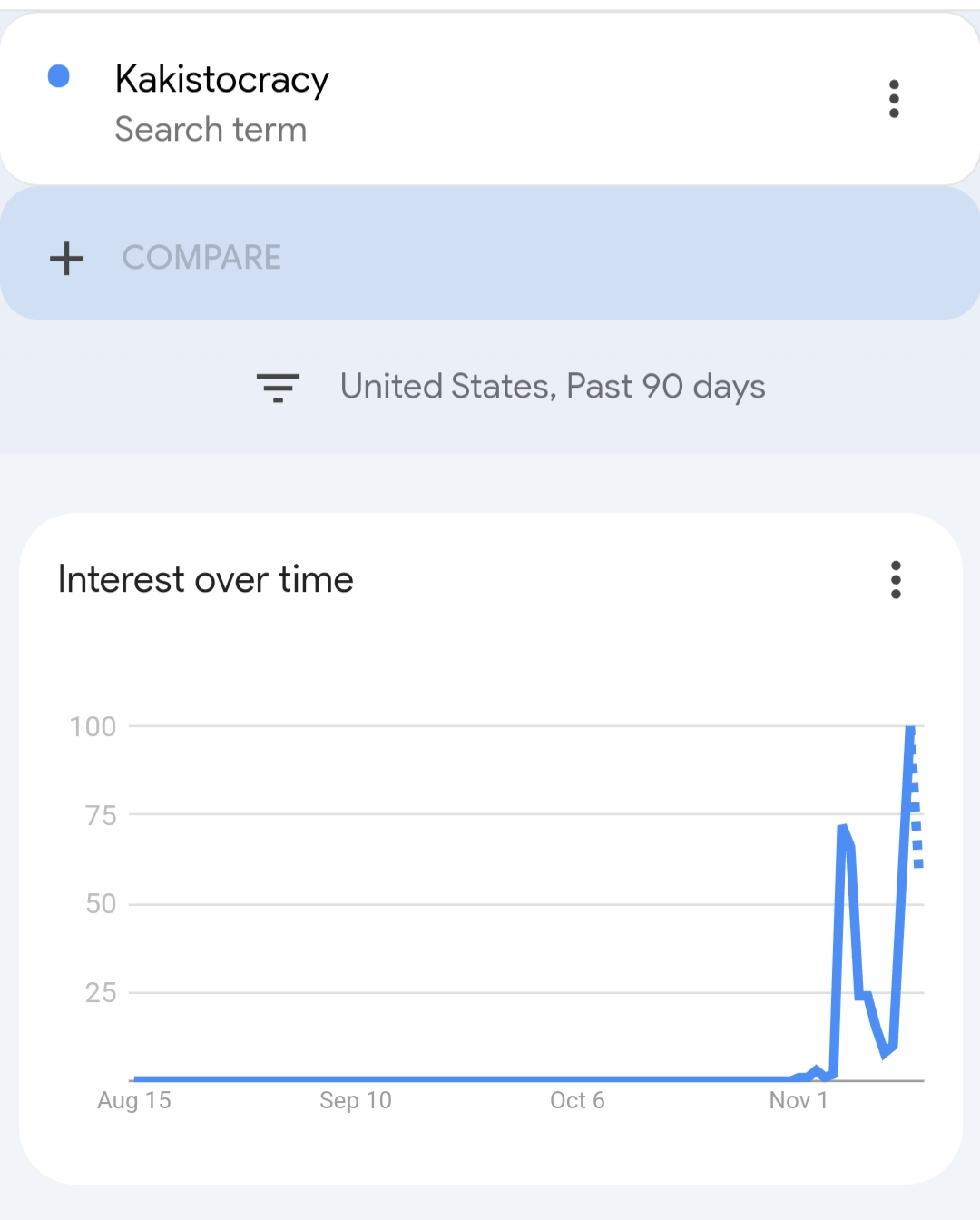The width and height of the screenshot is (980, 1220).
Task: Click the COMPARE label
Action: click(x=201, y=258)
